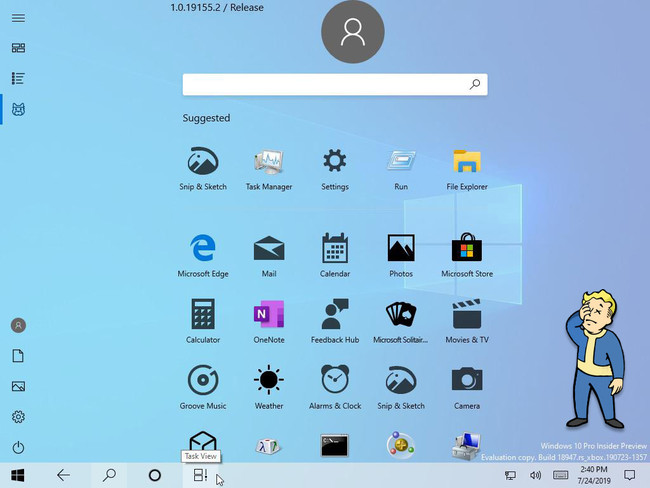
Task: Click inside the Start search box
Action: [335, 85]
